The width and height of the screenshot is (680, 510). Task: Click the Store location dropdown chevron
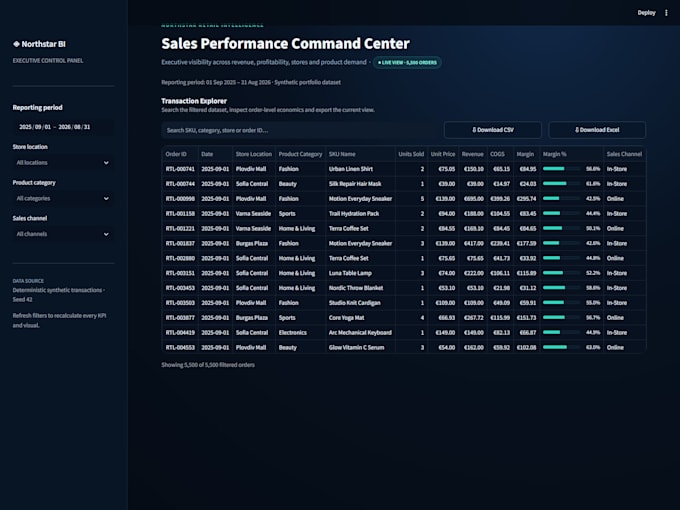[x=106, y=163]
